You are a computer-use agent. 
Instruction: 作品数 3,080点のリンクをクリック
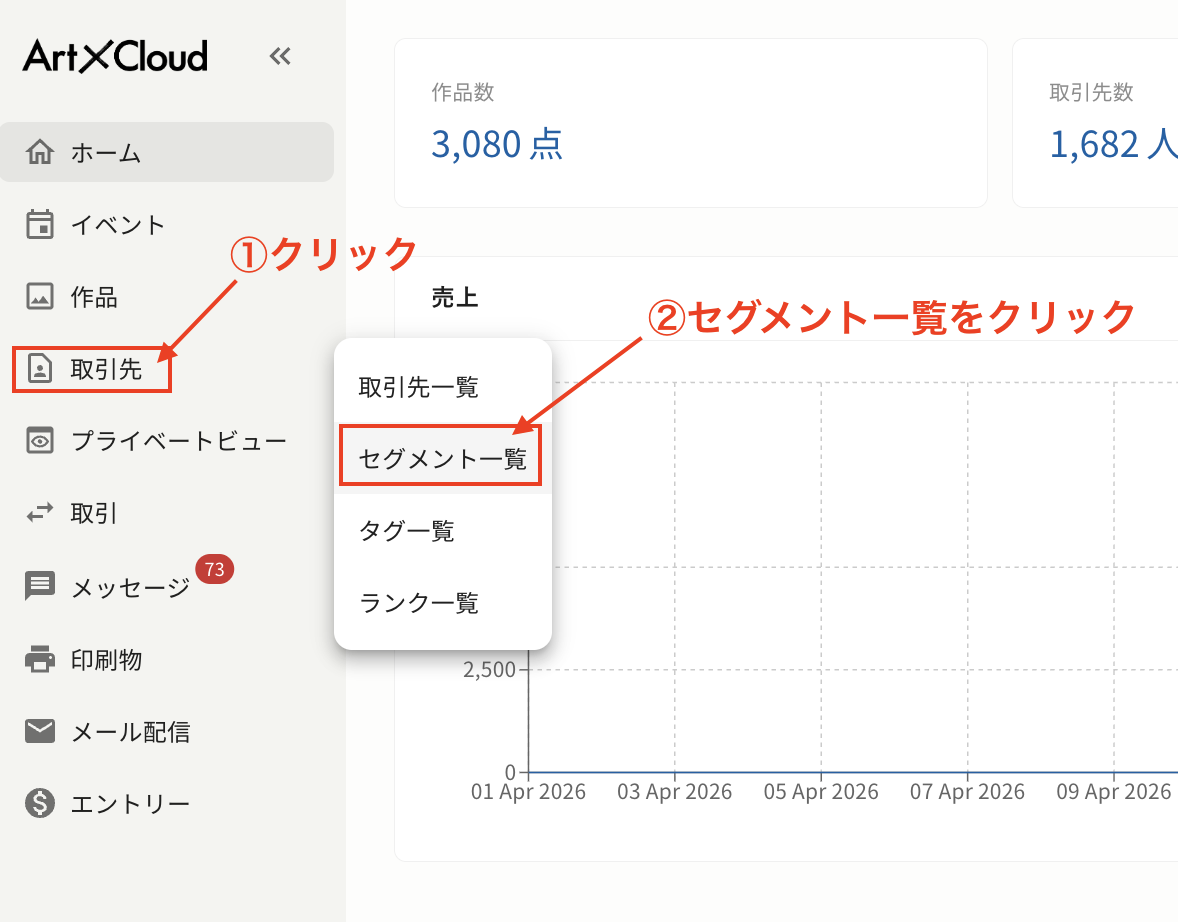(497, 144)
